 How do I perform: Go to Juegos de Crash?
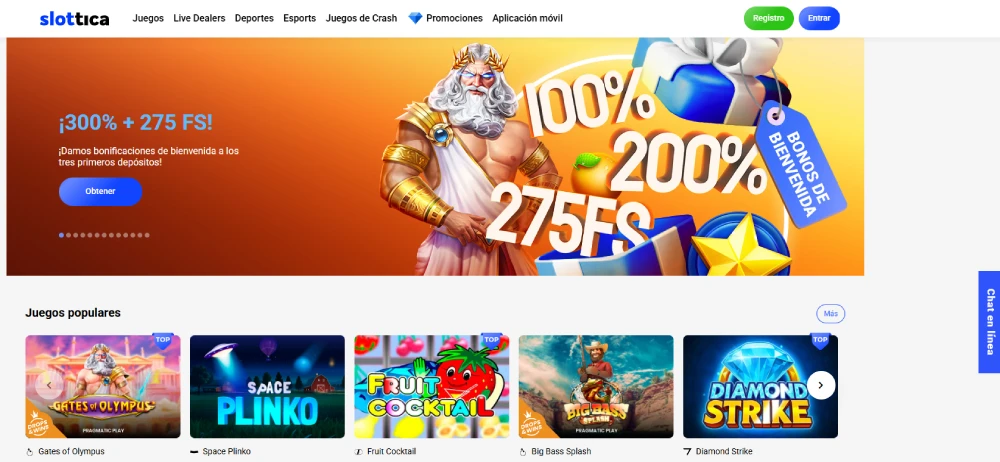[361, 19]
